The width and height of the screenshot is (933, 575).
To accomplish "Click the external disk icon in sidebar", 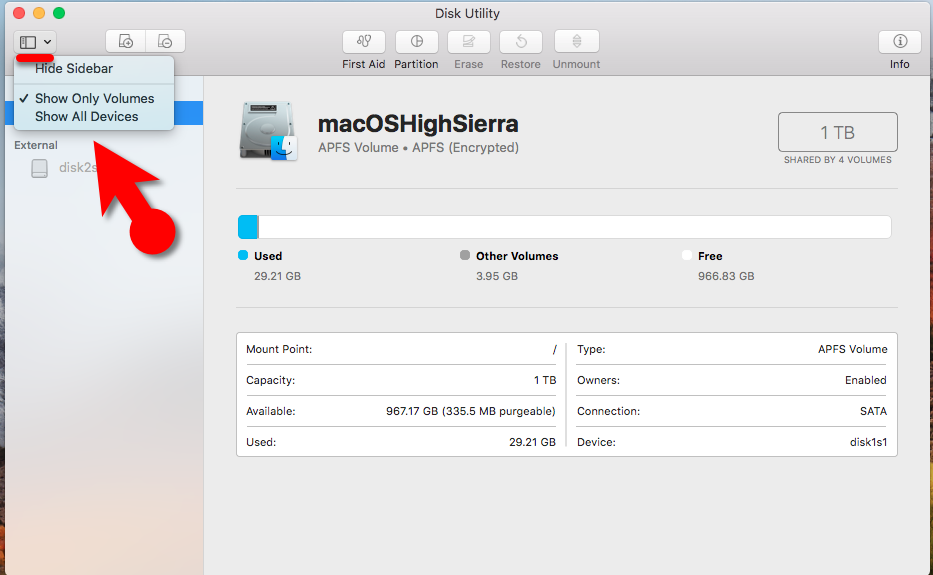I will [x=39, y=168].
